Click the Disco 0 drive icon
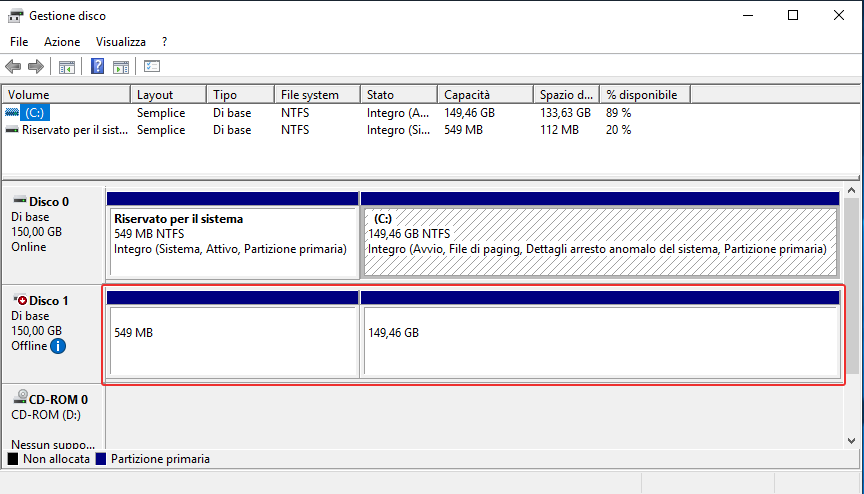 click(x=20, y=200)
